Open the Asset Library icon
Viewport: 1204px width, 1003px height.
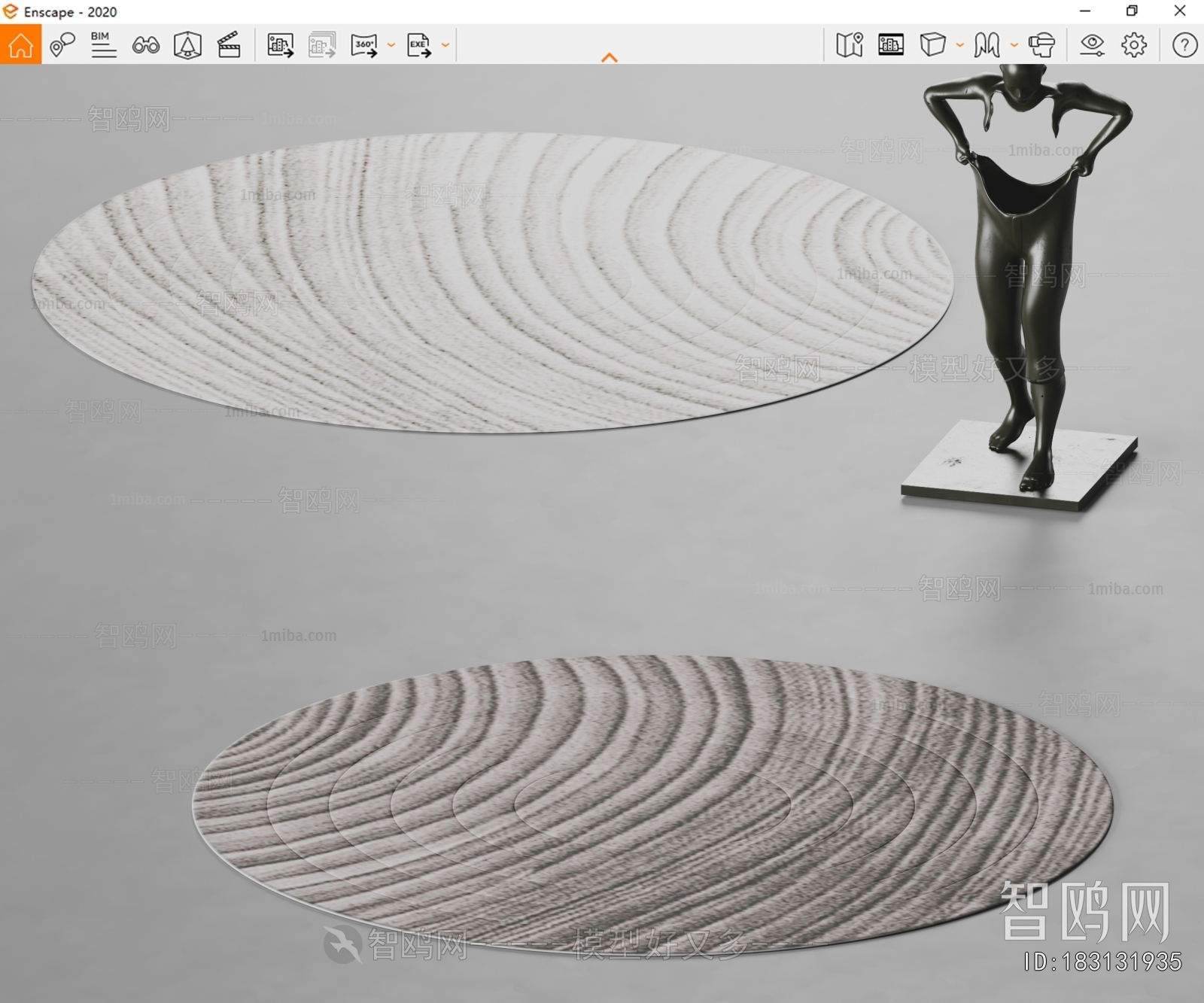[x=891, y=44]
